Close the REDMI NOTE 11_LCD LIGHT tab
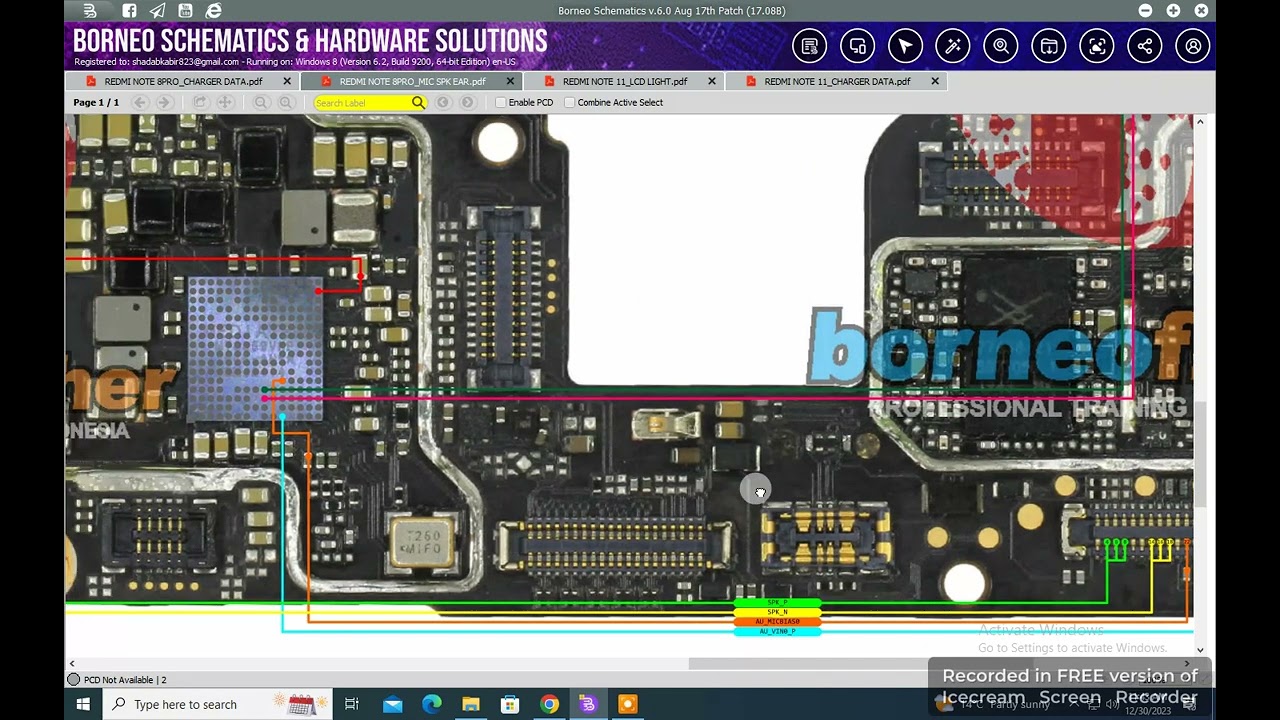Viewport: 1280px width, 720px height. point(712,81)
